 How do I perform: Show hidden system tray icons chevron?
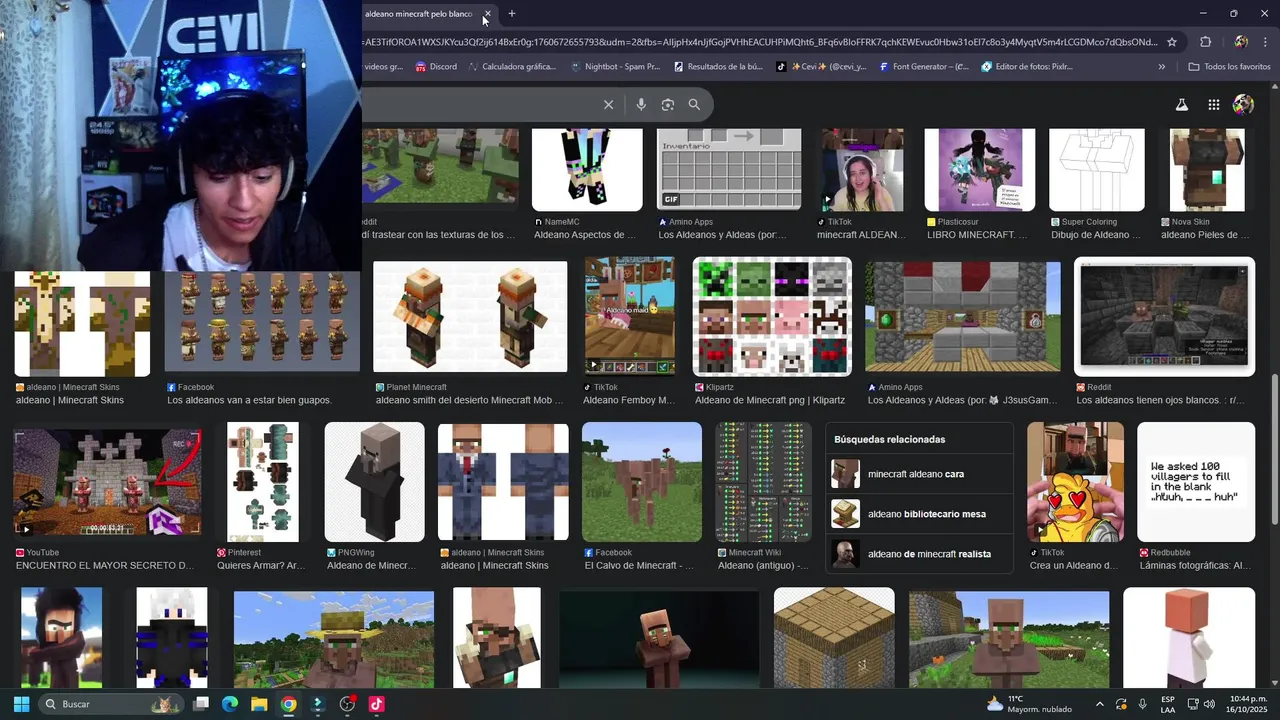coord(1099,704)
